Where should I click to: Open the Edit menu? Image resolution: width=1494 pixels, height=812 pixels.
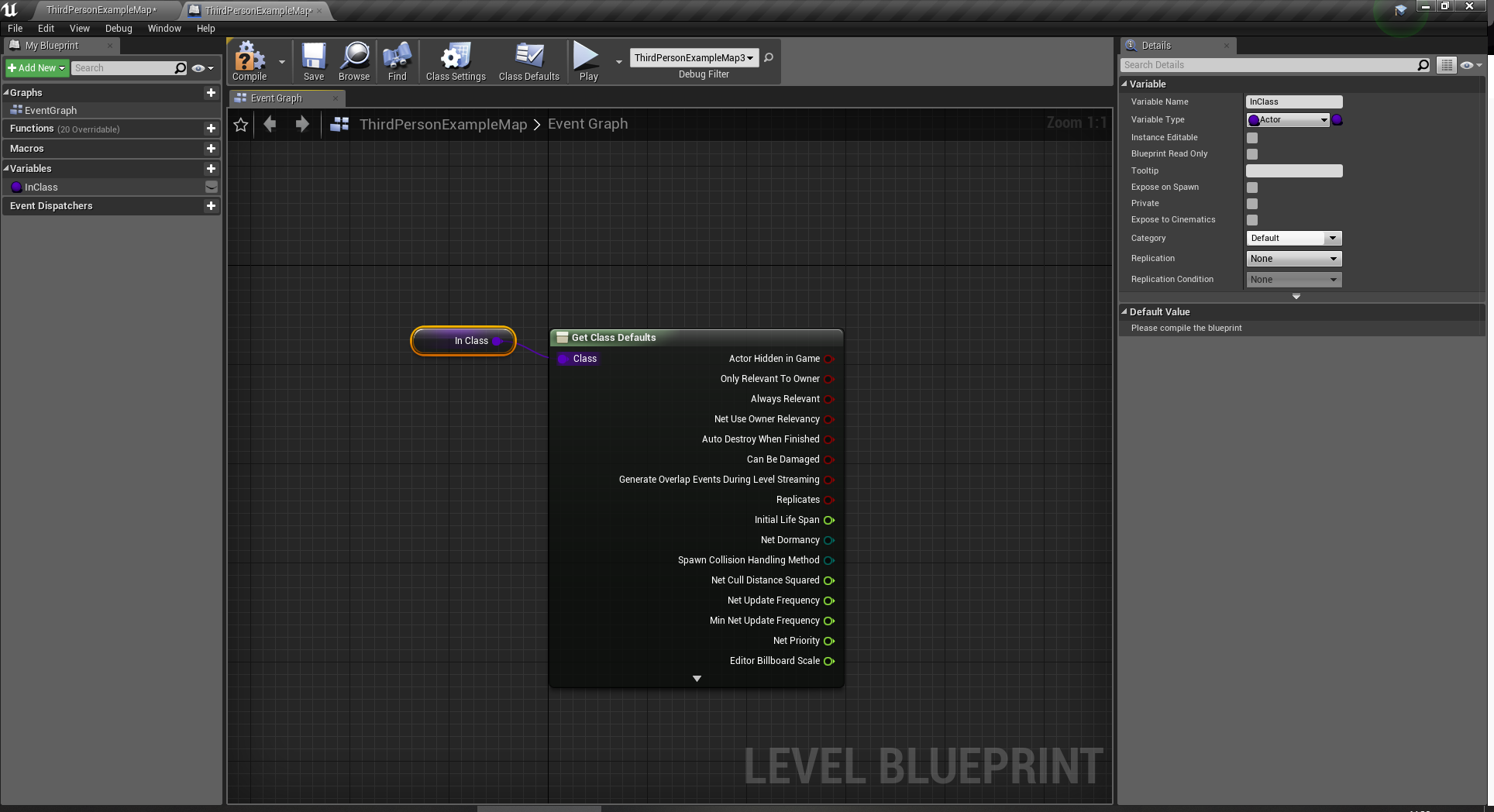coord(46,29)
